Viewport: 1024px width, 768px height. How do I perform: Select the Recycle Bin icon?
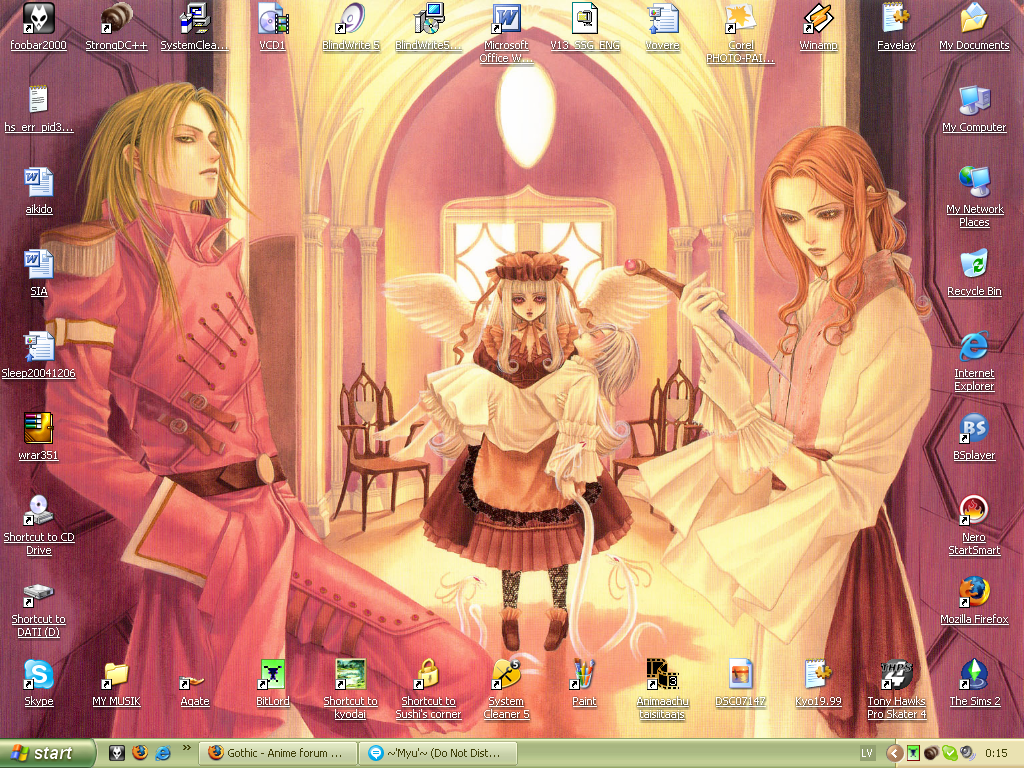(x=974, y=273)
